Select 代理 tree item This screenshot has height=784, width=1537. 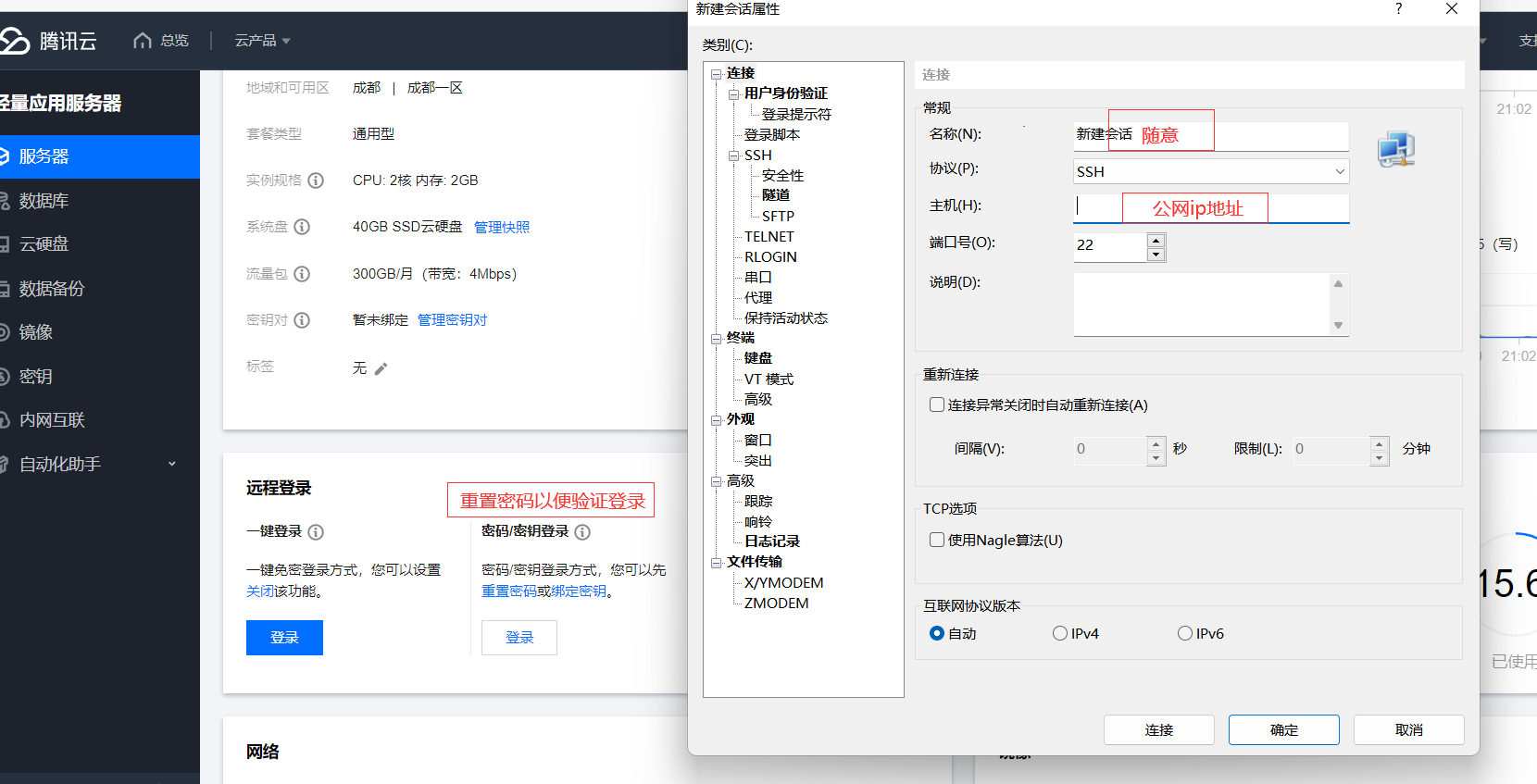pos(757,297)
